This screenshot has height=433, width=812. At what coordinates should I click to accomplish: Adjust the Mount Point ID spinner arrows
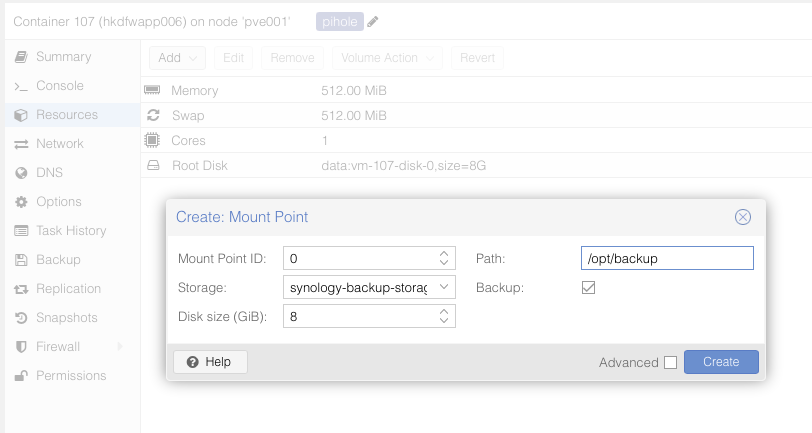coord(444,258)
